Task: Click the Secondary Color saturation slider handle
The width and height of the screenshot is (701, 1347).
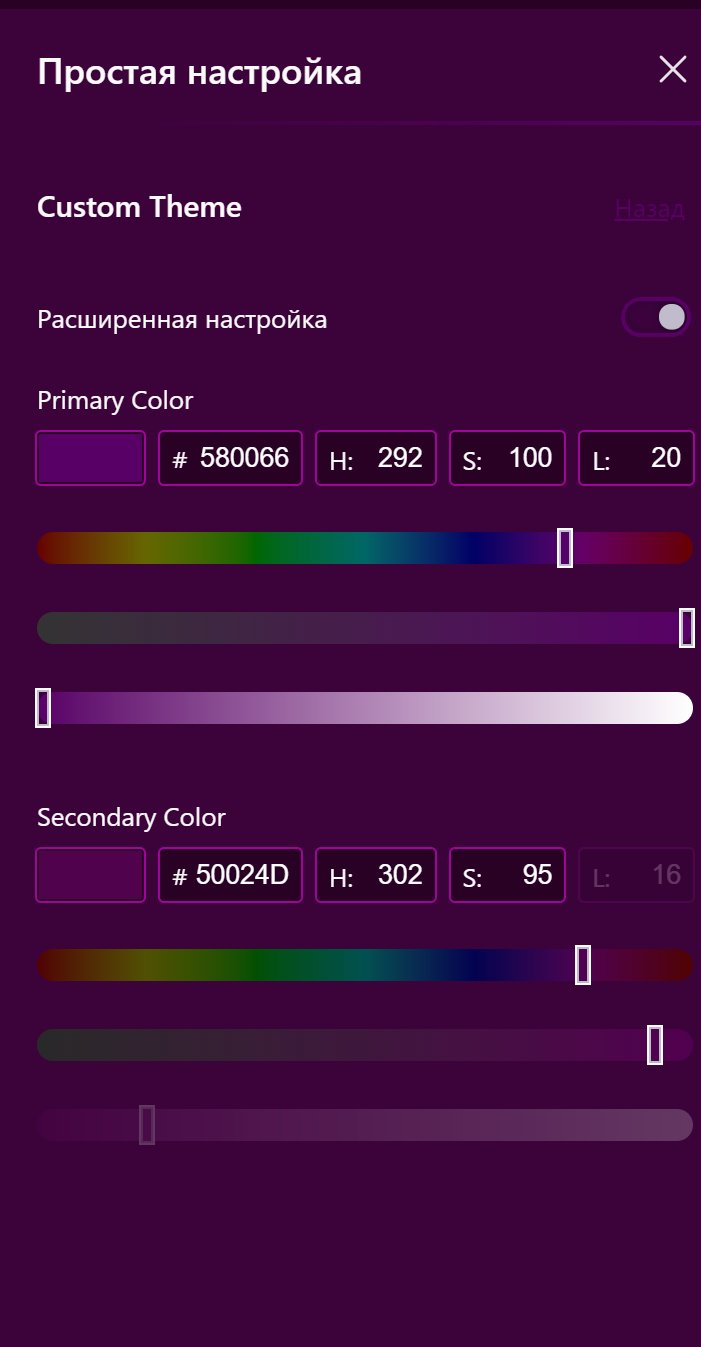Action: 655,1045
